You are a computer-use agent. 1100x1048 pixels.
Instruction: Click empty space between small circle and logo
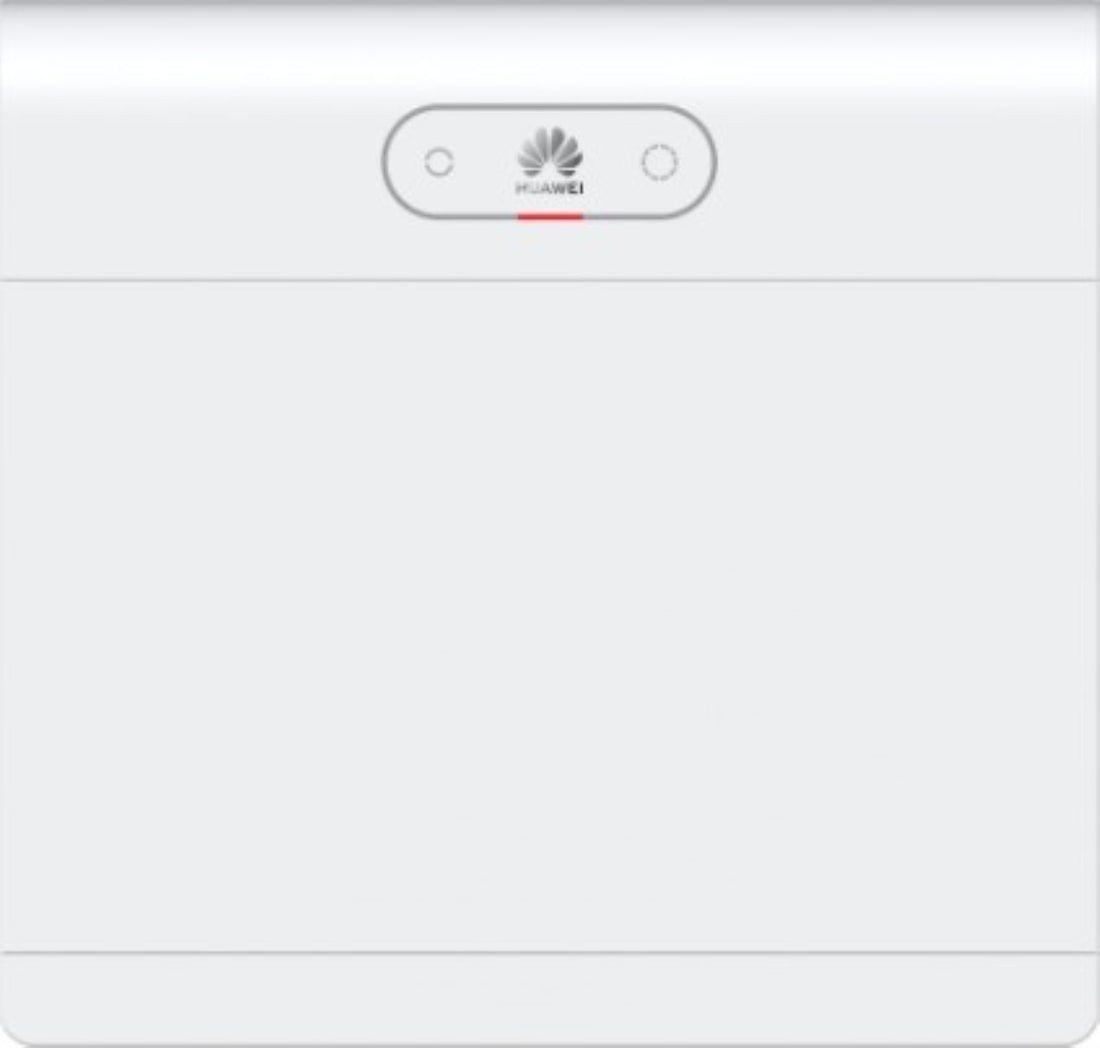click(x=485, y=163)
